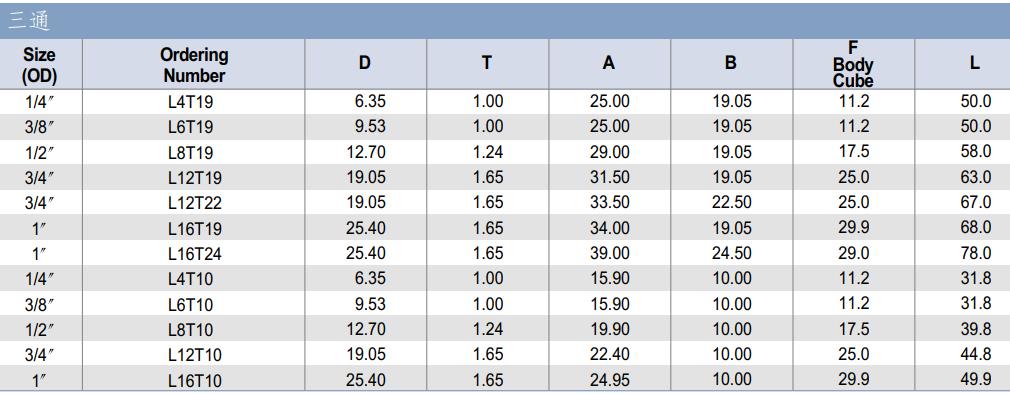Viewport: 1010px width, 395px height.
Task: Click the 22.50 value in column B
Action: pyautogui.click(x=732, y=202)
